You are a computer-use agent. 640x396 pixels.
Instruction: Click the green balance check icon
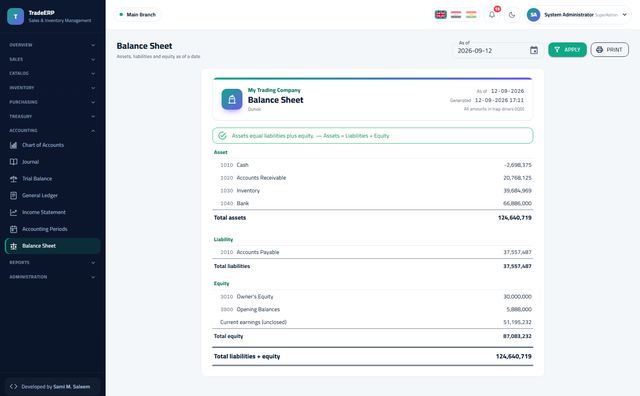coord(222,136)
